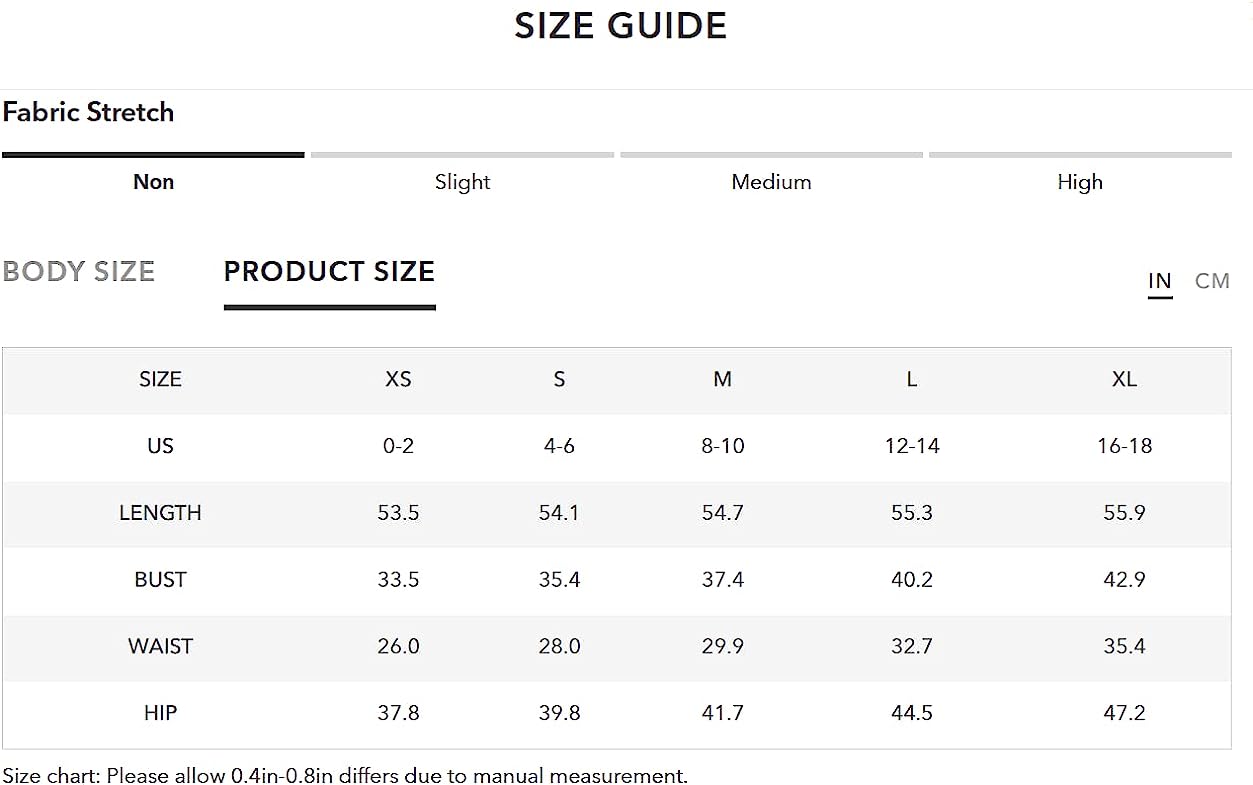Screen dimensions: 1253x785
Task: Click the BUST row label
Action: pyautogui.click(x=160, y=579)
